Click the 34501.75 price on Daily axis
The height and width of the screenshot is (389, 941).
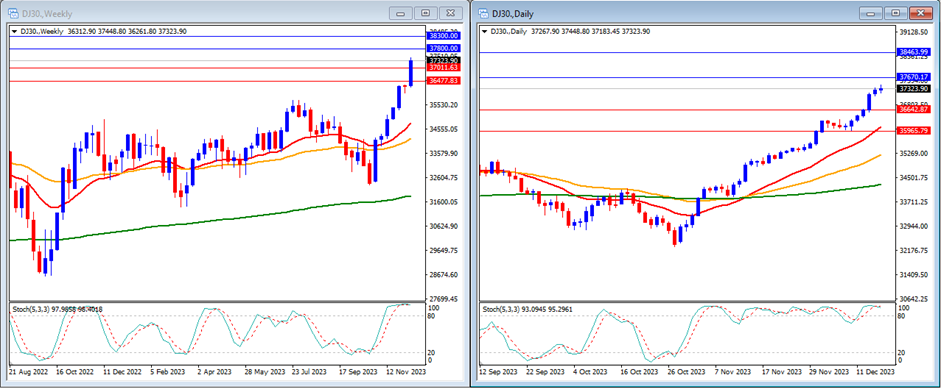coord(914,178)
